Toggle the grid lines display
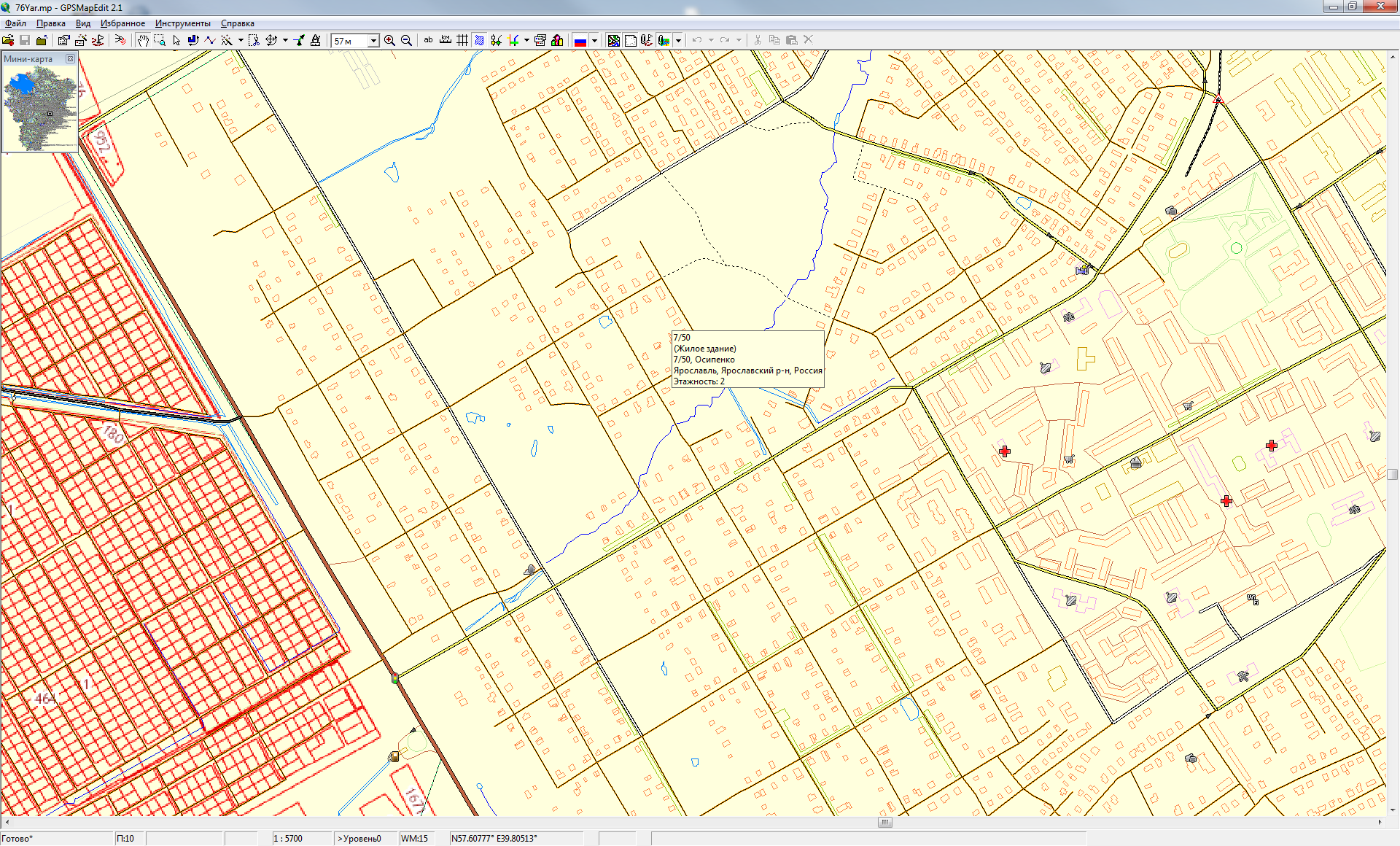This screenshot has width=1400, height=846. [x=462, y=41]
